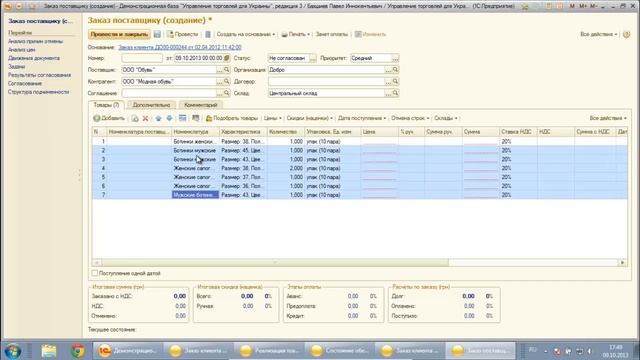Open Движения документа in sidebar
This screenshot has width=640, height=360.
coord(34,58)
